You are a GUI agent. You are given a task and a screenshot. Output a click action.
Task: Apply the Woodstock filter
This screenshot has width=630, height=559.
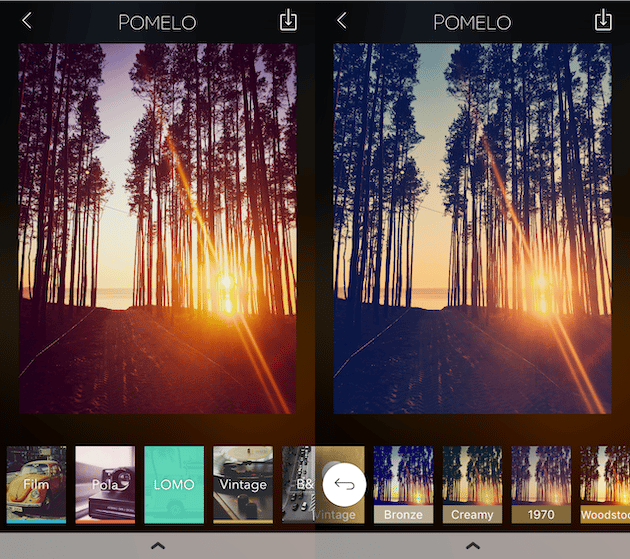[605, 485]
